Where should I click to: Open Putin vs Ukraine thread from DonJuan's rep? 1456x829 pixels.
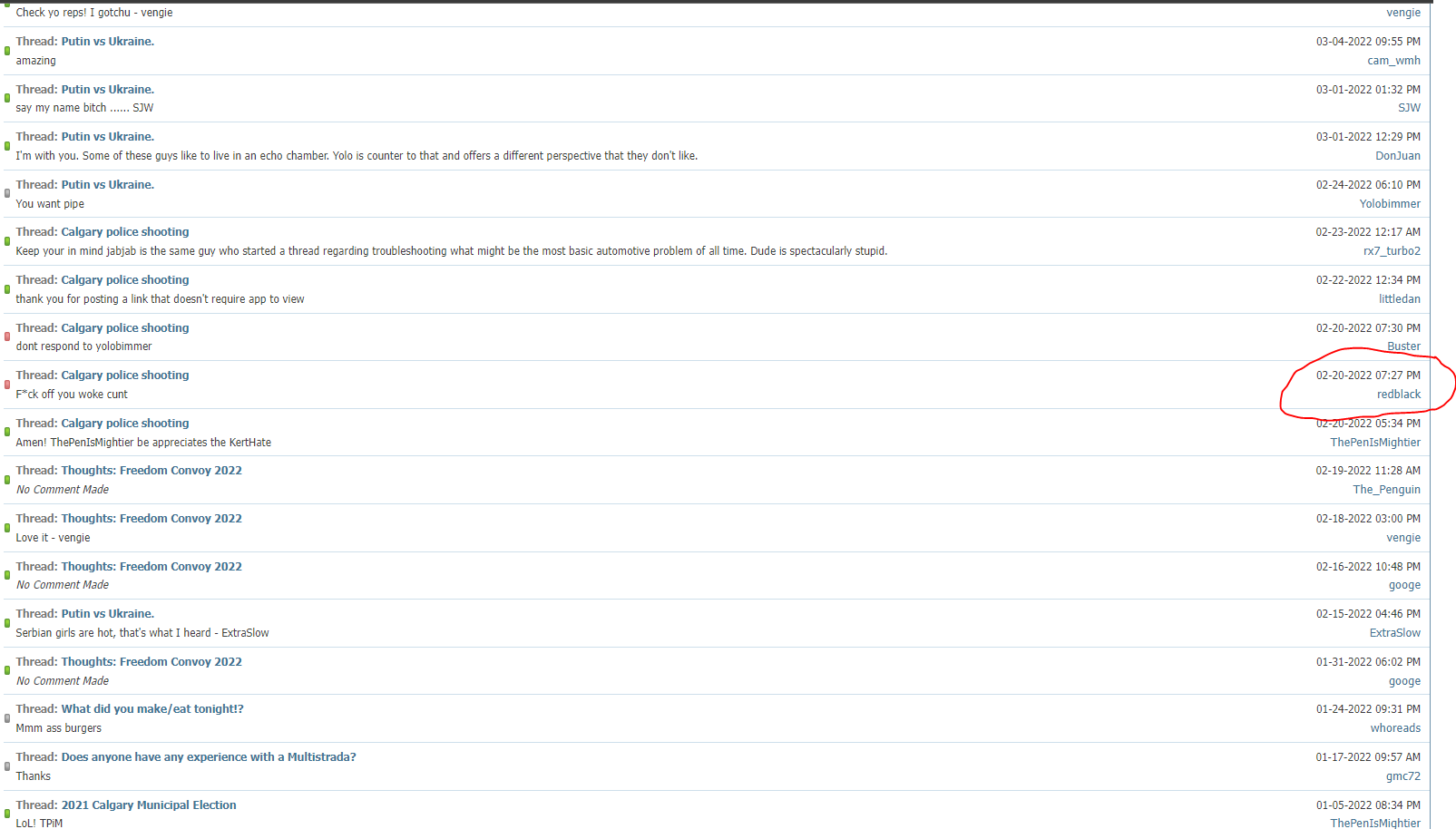[108, 137]
